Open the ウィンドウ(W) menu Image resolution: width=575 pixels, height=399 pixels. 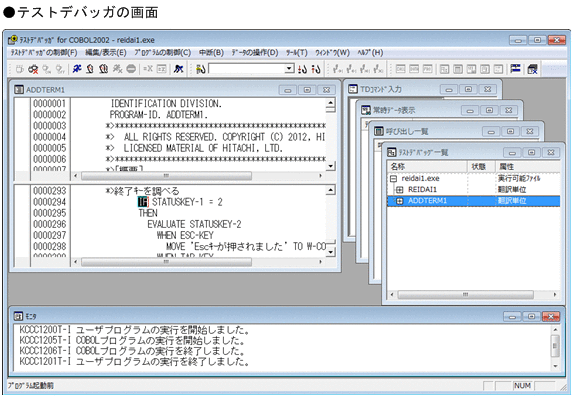332,52
